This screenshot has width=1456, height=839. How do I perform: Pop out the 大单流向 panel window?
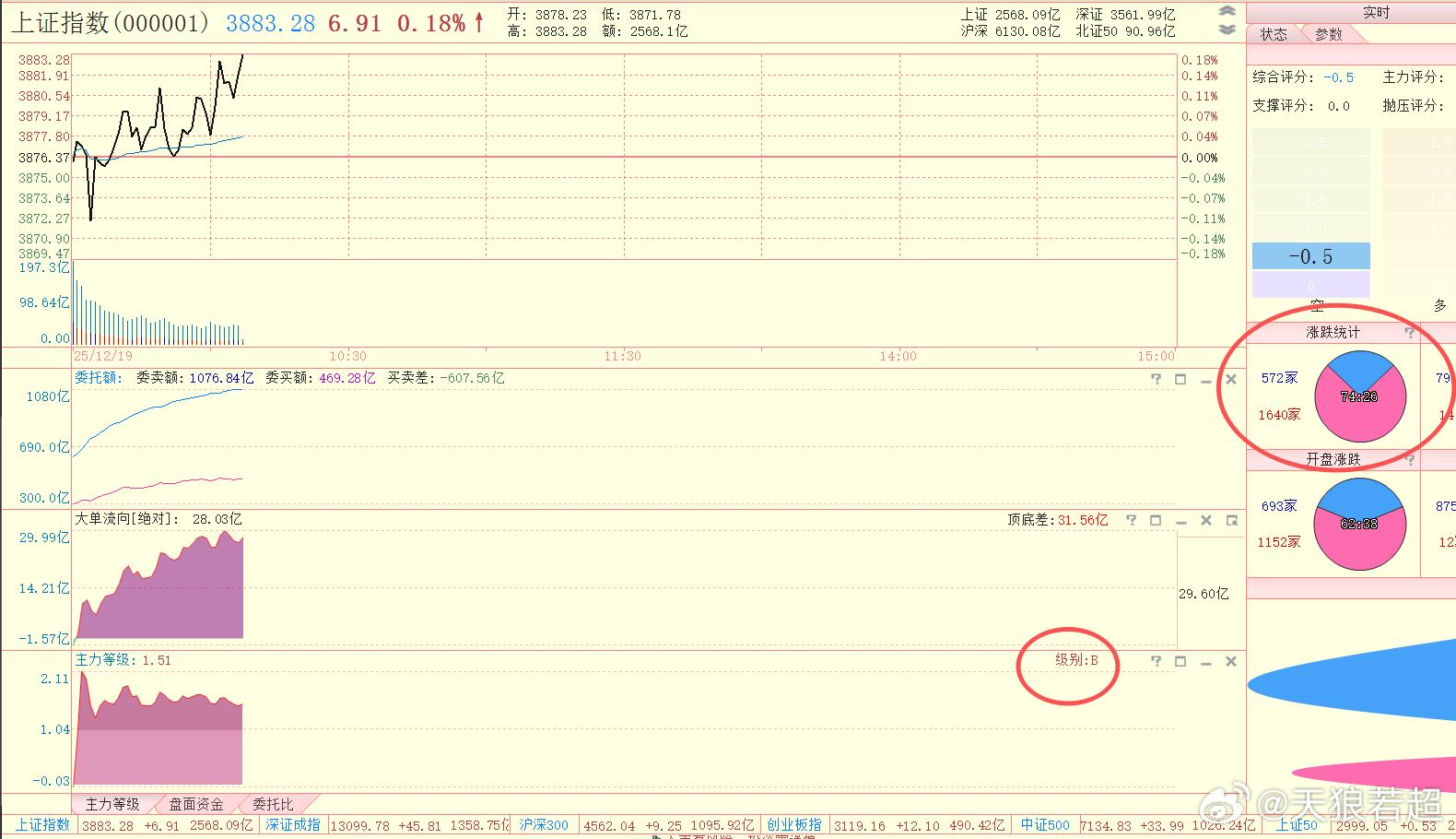tap(1231, 520)
